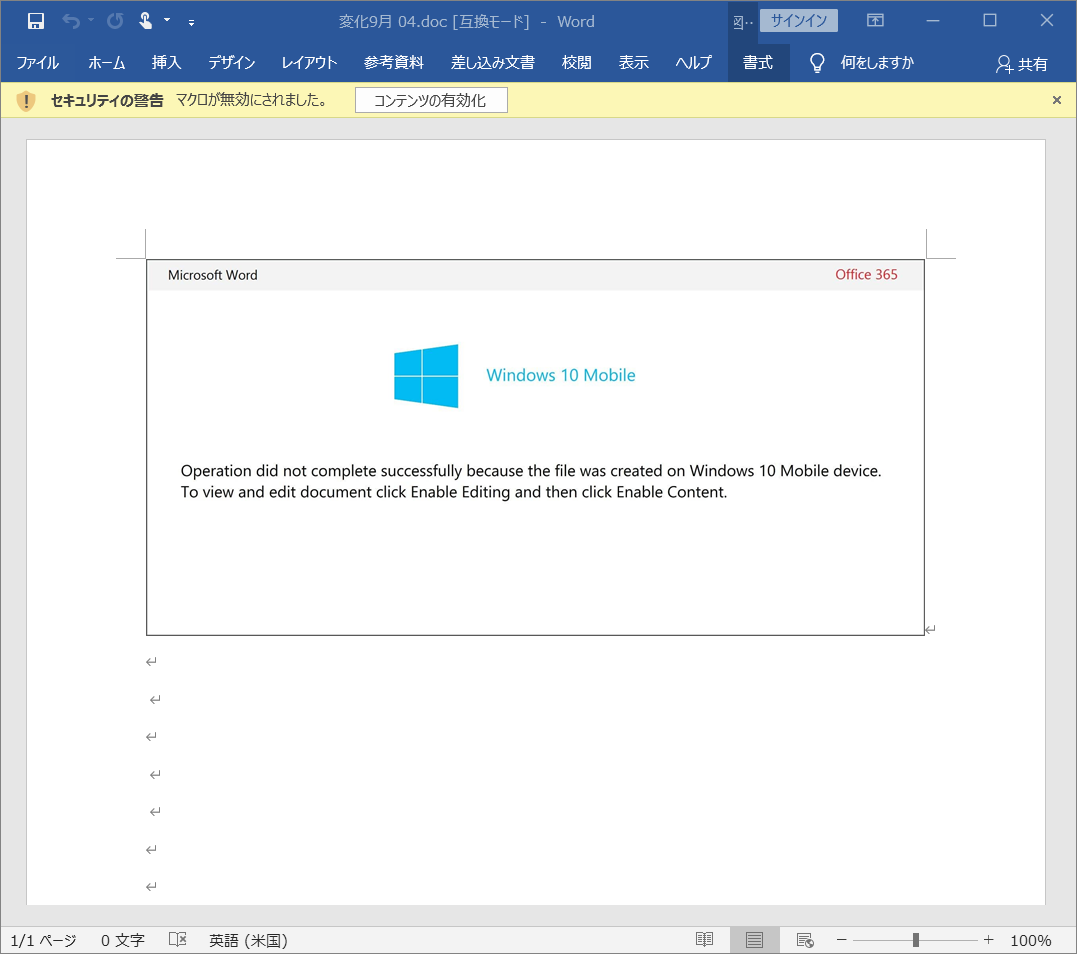Click the セキュリティの警告 label
The height and width of the screenshot is (954, 1077).
[107, 101]
